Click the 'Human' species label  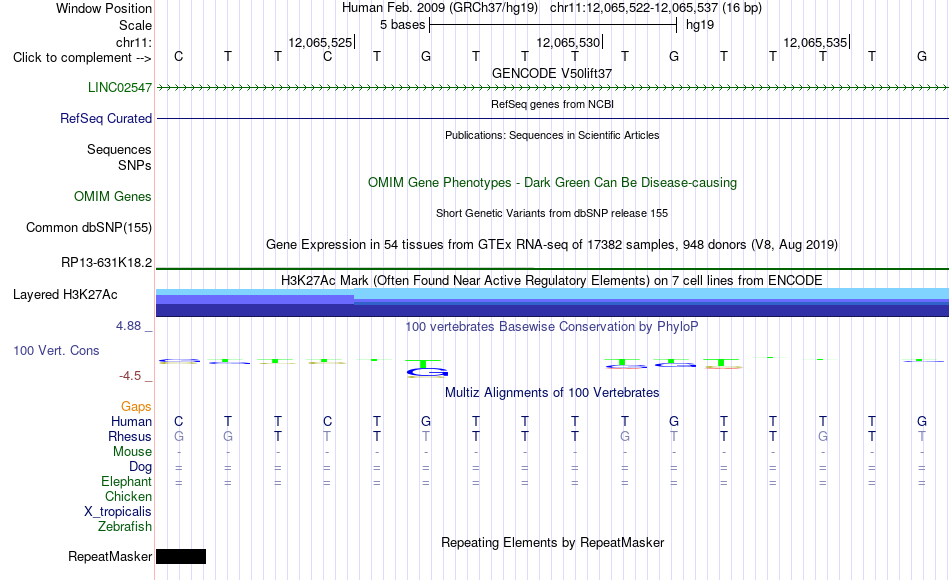tap(131, 421)
